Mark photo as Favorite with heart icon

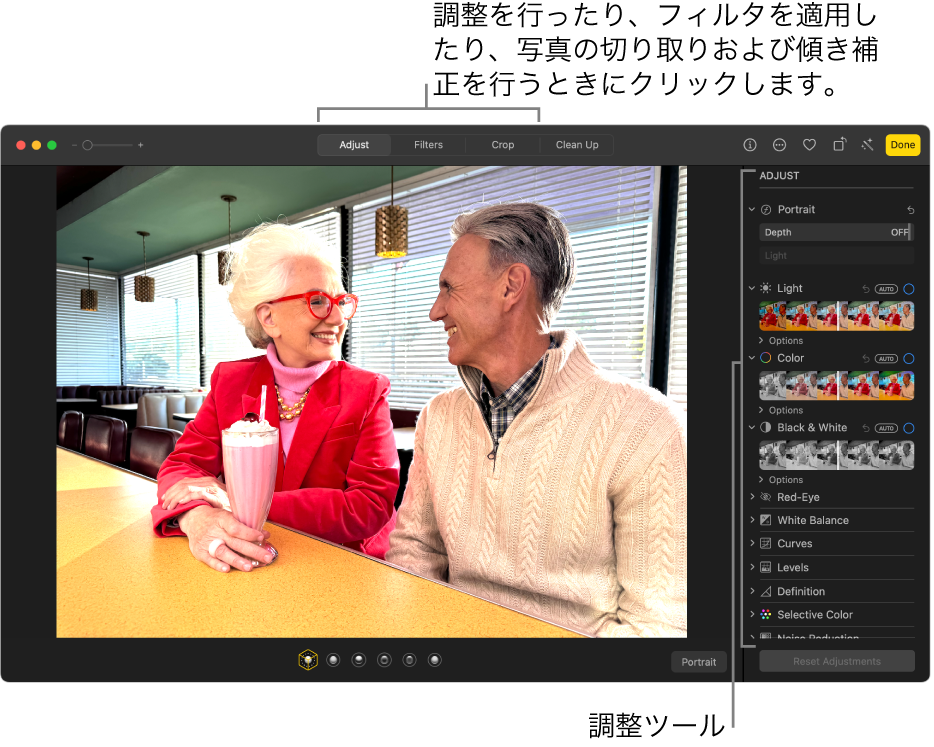point(811,145)
